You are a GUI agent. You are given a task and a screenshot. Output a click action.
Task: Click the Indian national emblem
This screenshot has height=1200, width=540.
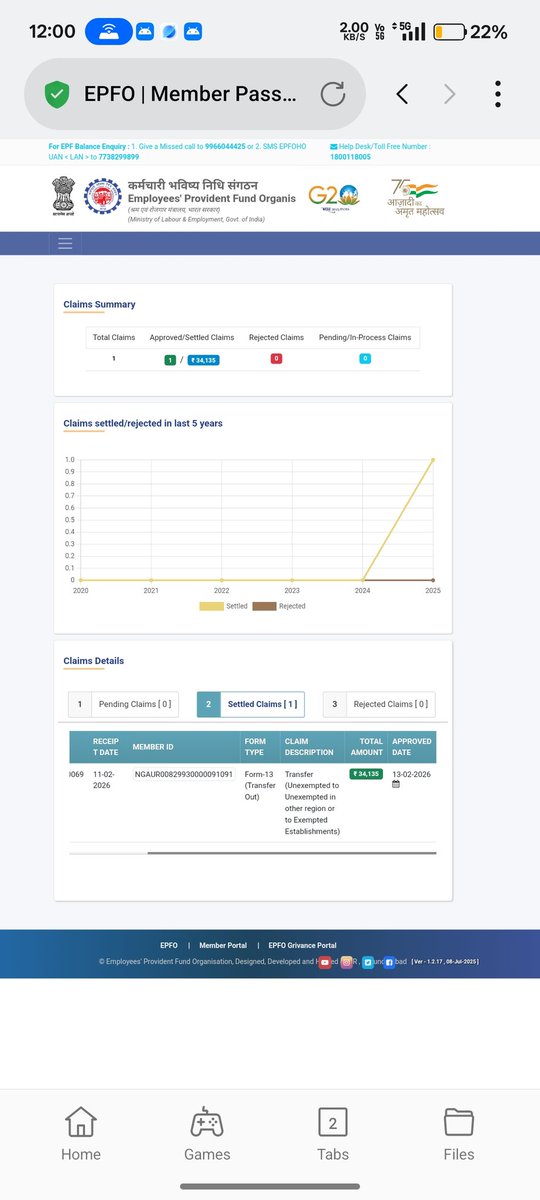coord(62,197)
